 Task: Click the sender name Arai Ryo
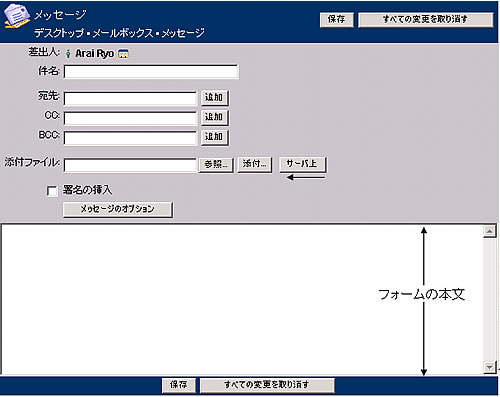pyautogui.click(x=94, y=54)
